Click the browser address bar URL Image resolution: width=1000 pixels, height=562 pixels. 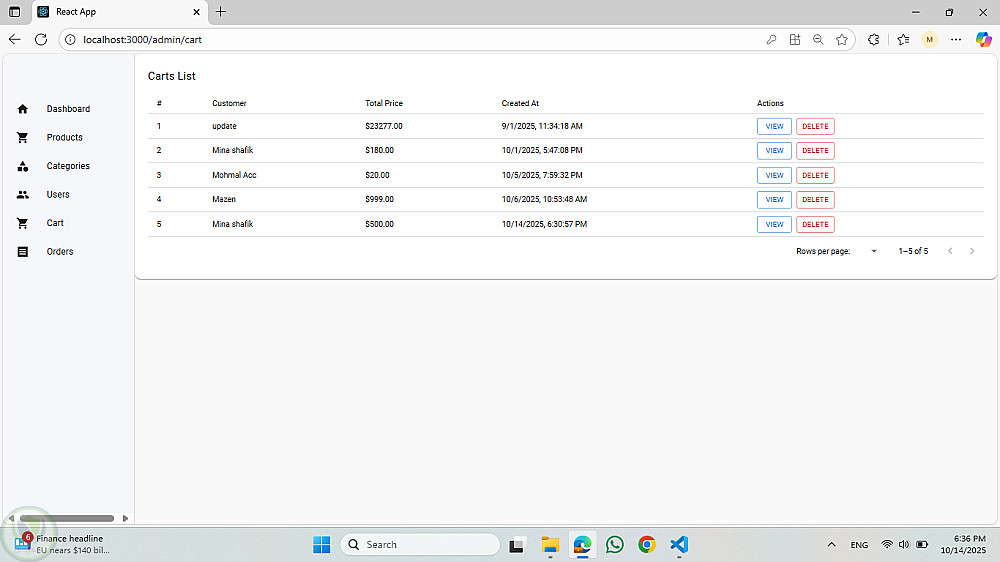coord(142,40)
